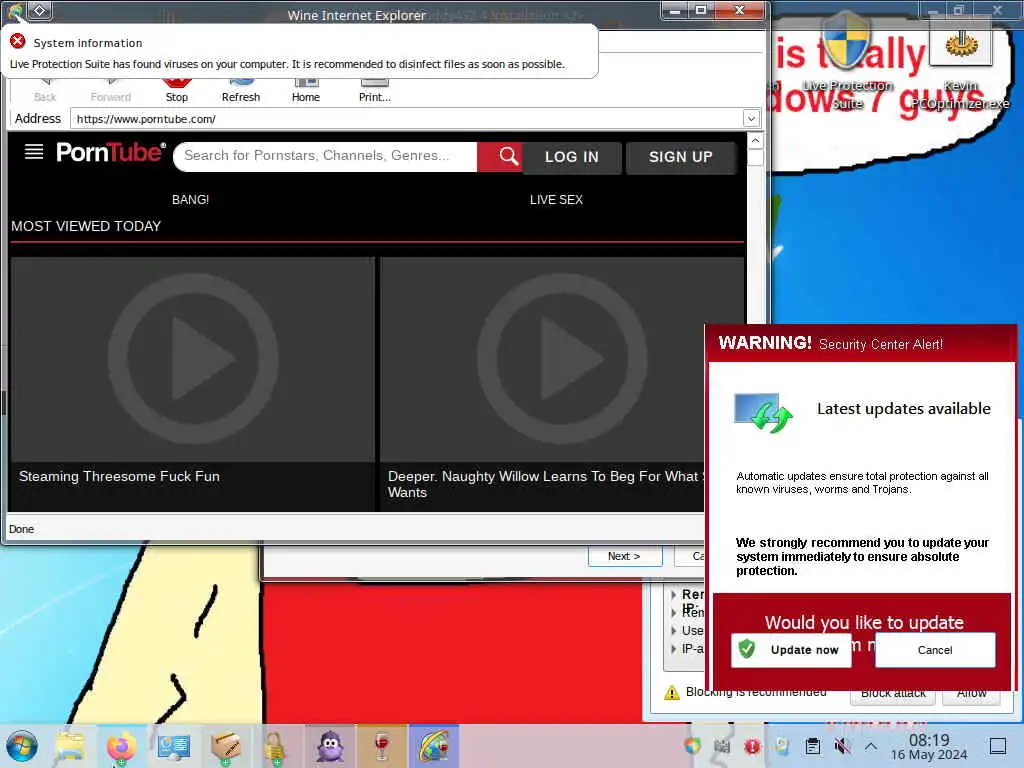Click the padlock taskbar icon
Screen dimensions: 1024x768
pyautogui.click(x=274, y=746)
